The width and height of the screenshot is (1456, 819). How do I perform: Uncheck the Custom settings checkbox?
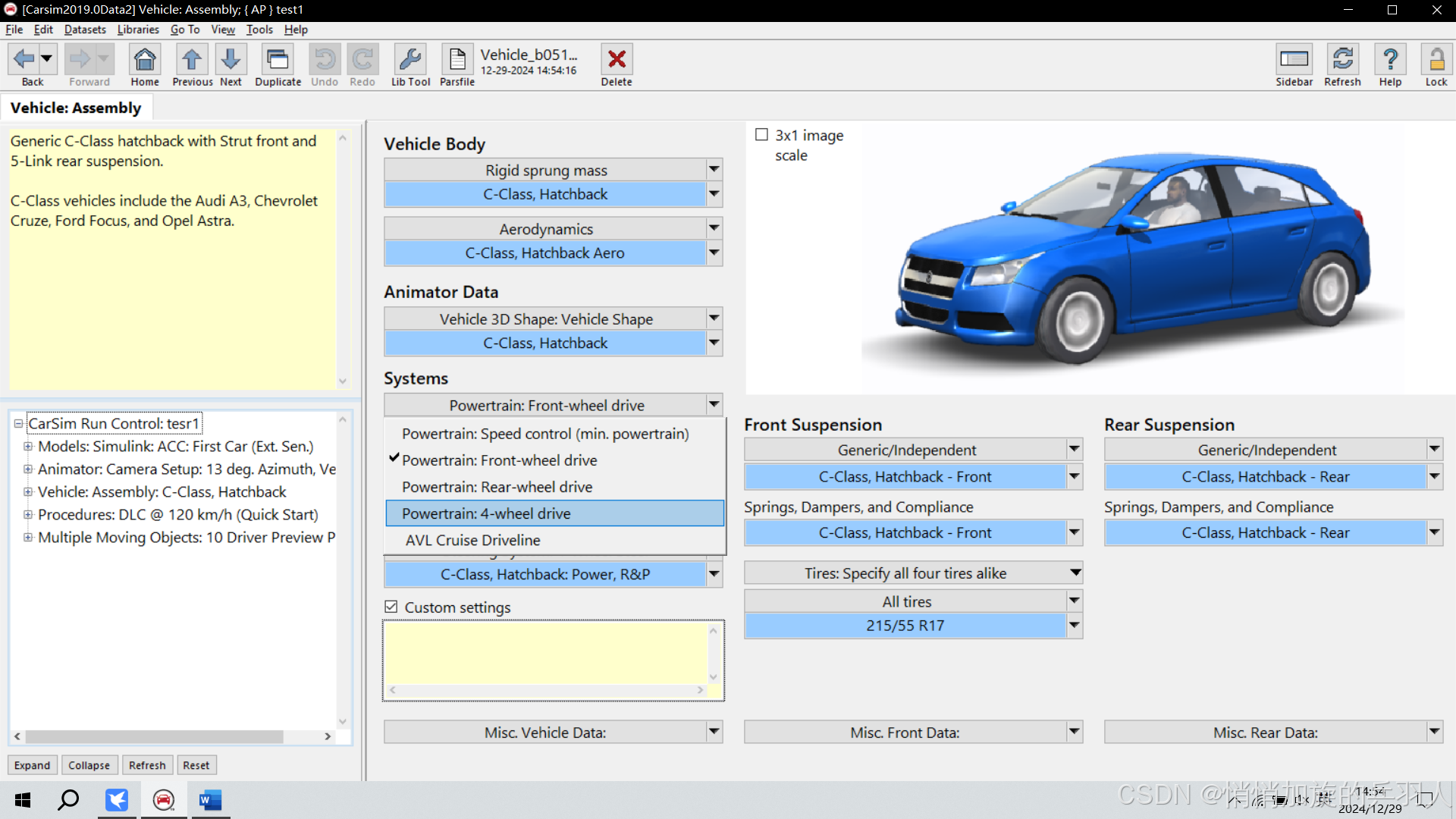click(391, 607)
